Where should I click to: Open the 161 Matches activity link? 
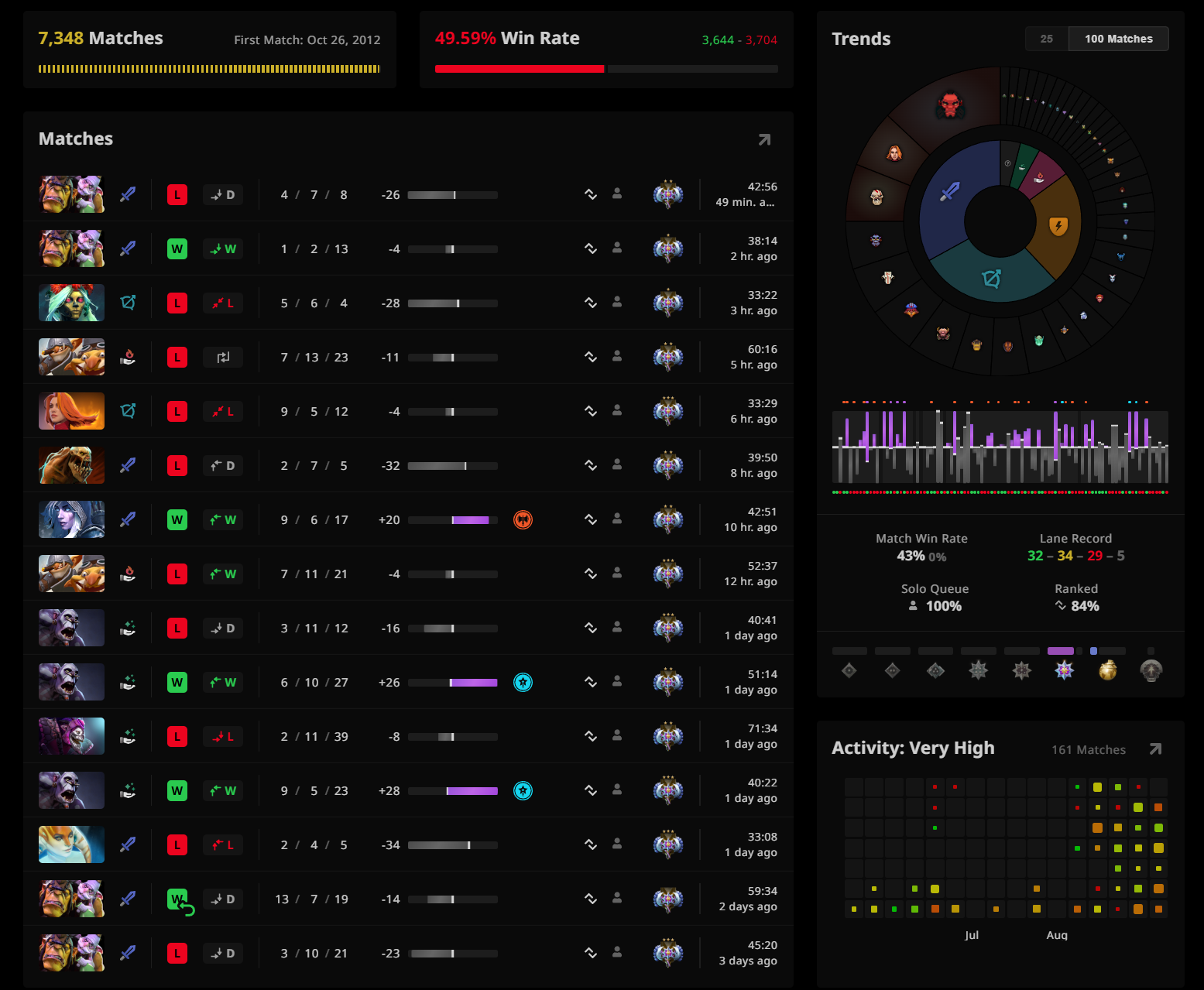point(1089,749)
